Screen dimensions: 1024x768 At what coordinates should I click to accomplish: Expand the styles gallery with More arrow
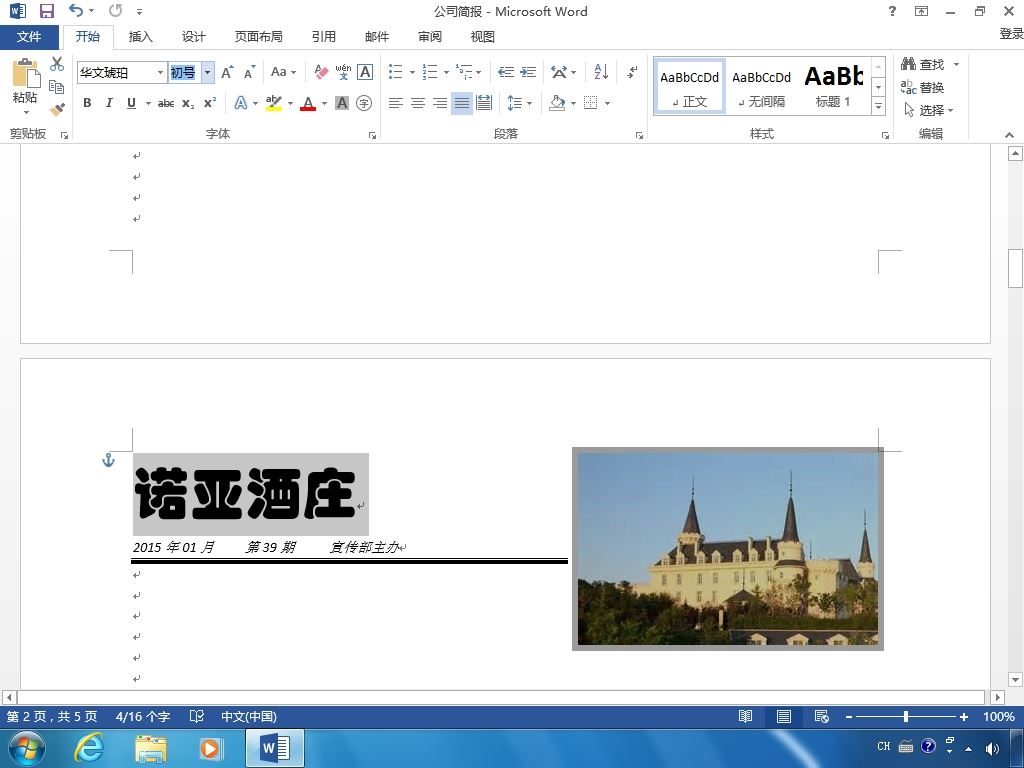pyautogui.click(x=879, y=106)
